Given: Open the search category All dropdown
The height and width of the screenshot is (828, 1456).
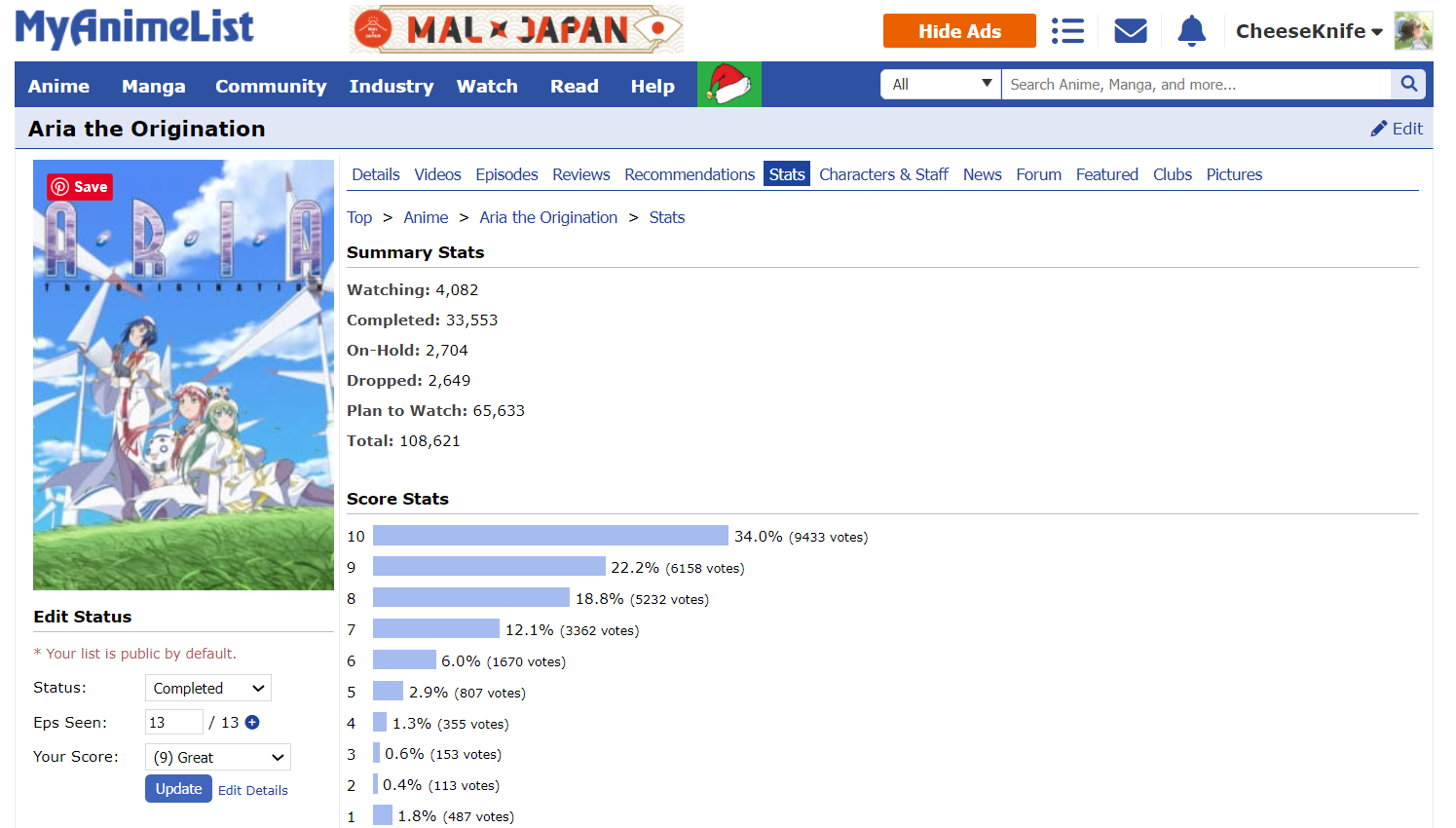Looking at the screenshot, I should [x=941, y=85].
